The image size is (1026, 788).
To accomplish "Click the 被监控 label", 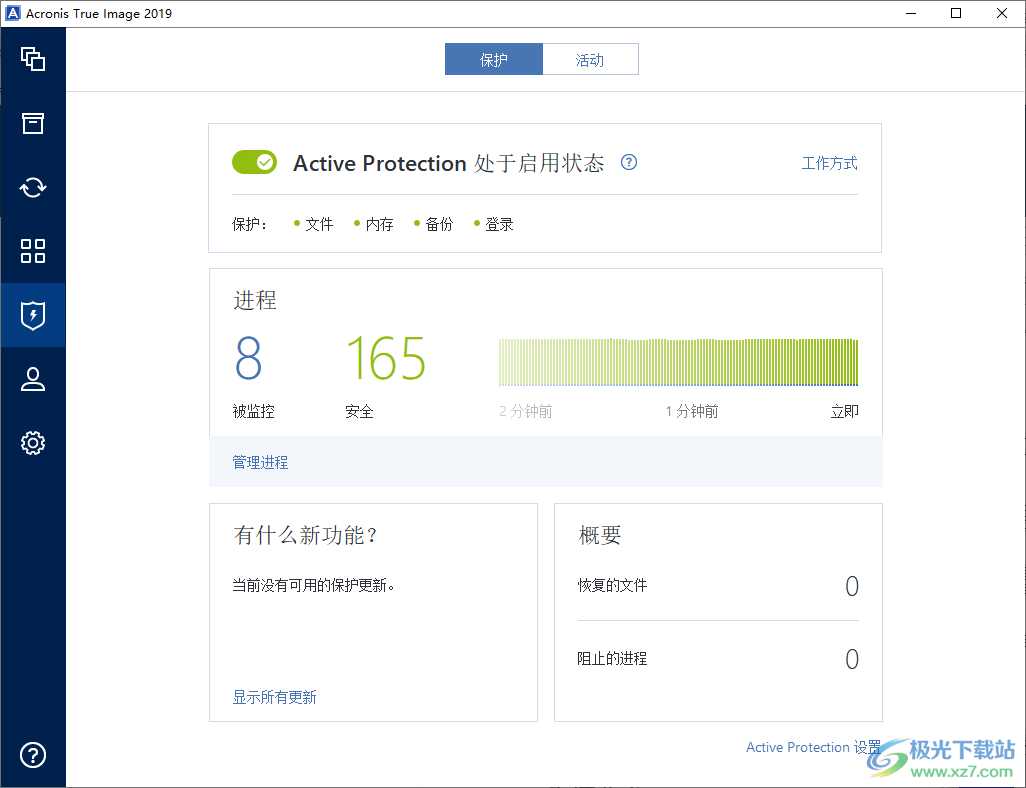I will click(253, 411).
